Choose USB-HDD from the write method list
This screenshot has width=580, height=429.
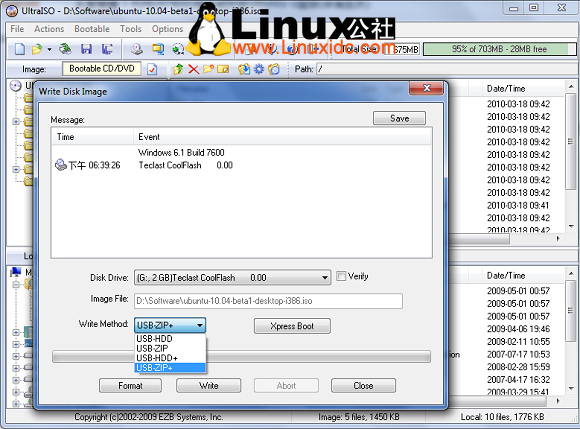click(170, 338)
